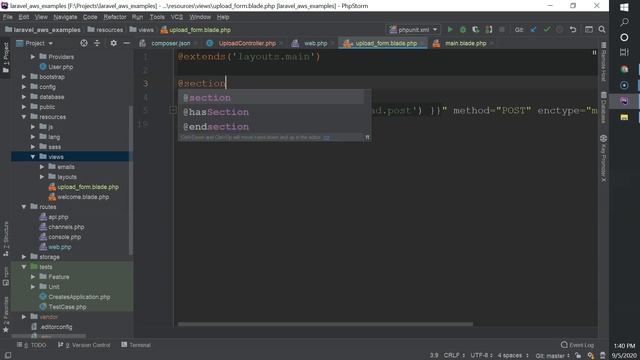
Task: Select User.php in the project tree
Action: 56,67
